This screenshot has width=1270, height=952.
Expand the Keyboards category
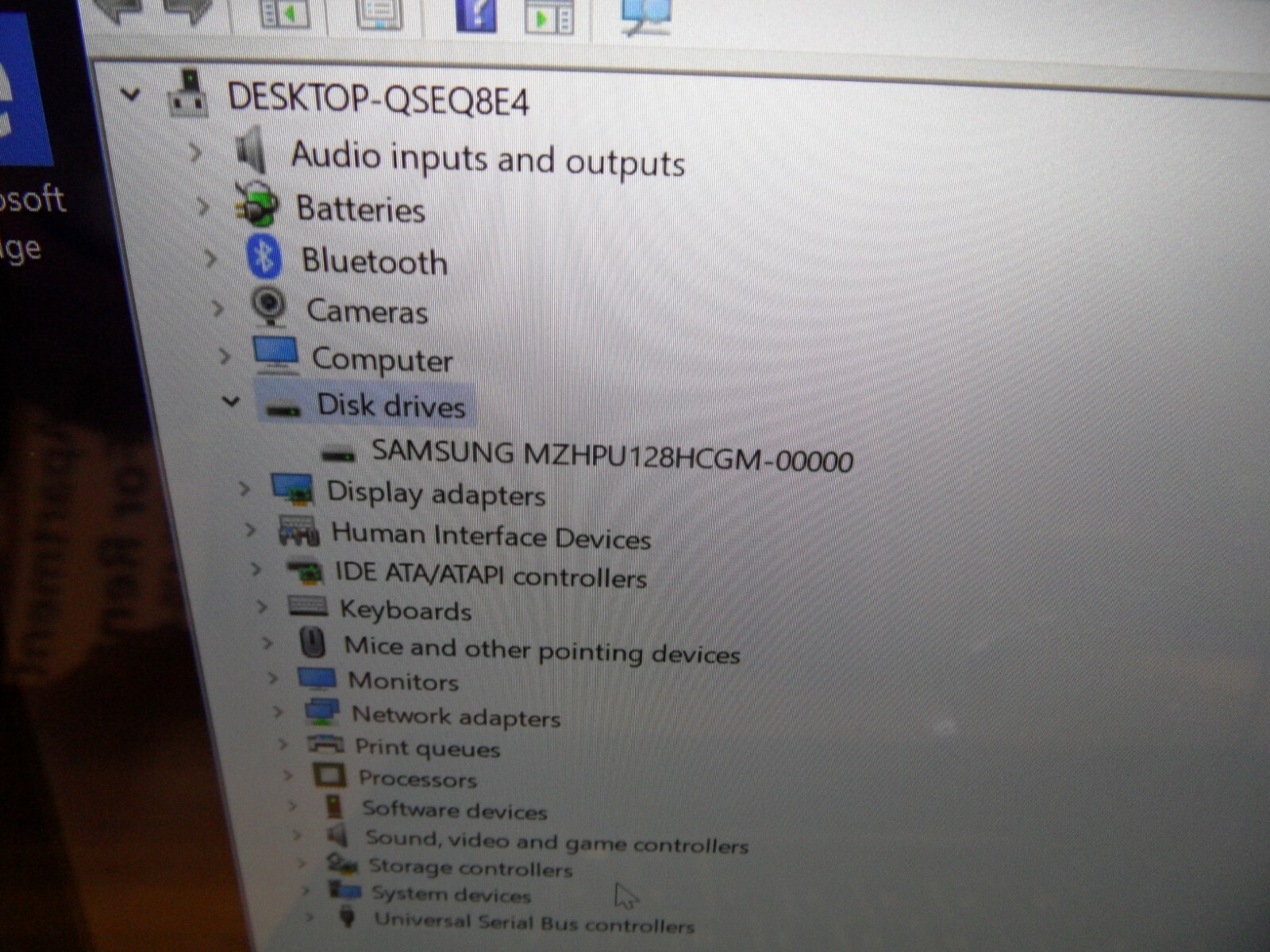[262, 607]
